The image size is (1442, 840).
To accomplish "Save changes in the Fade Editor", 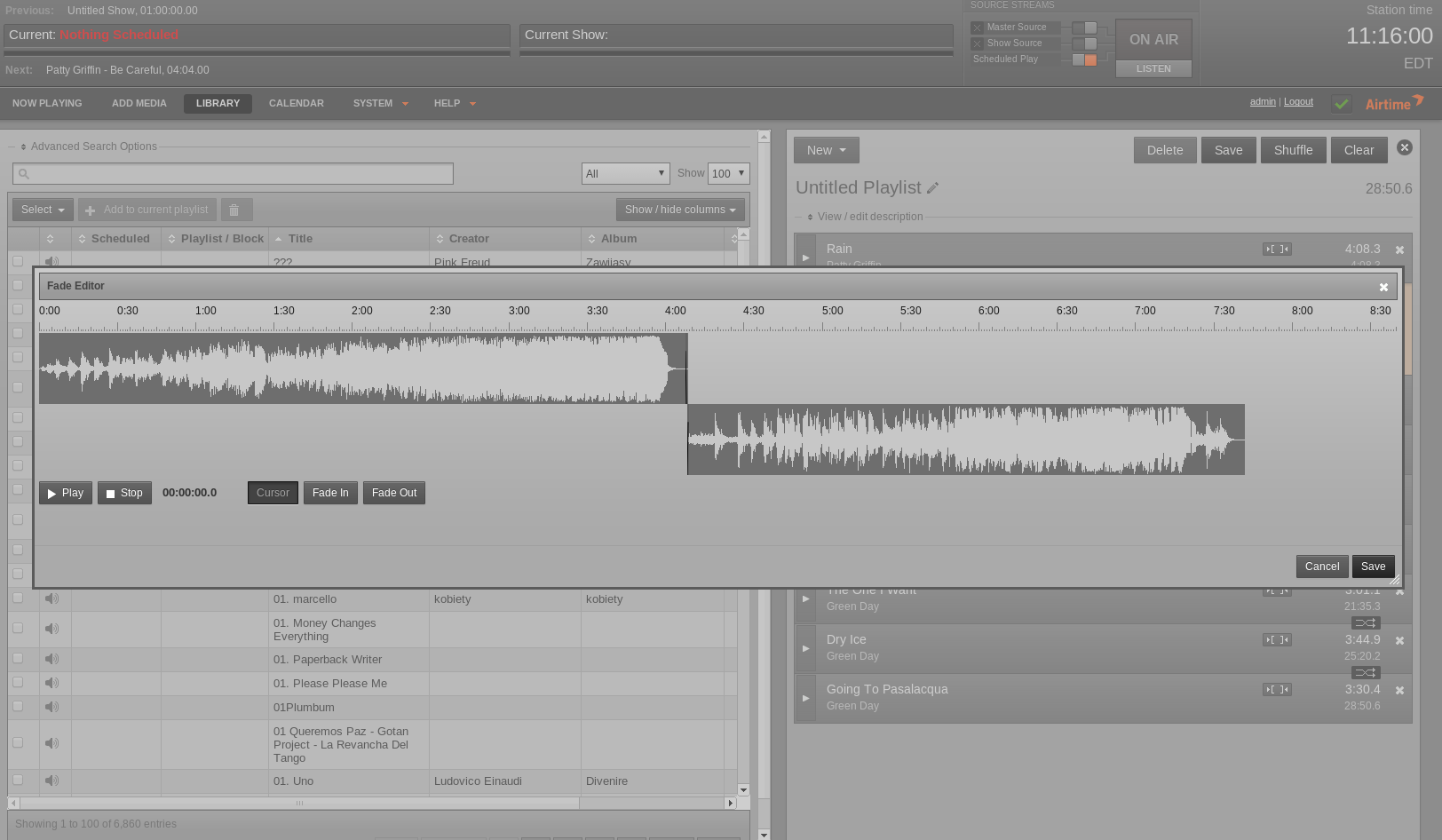I will (1373, 567).
